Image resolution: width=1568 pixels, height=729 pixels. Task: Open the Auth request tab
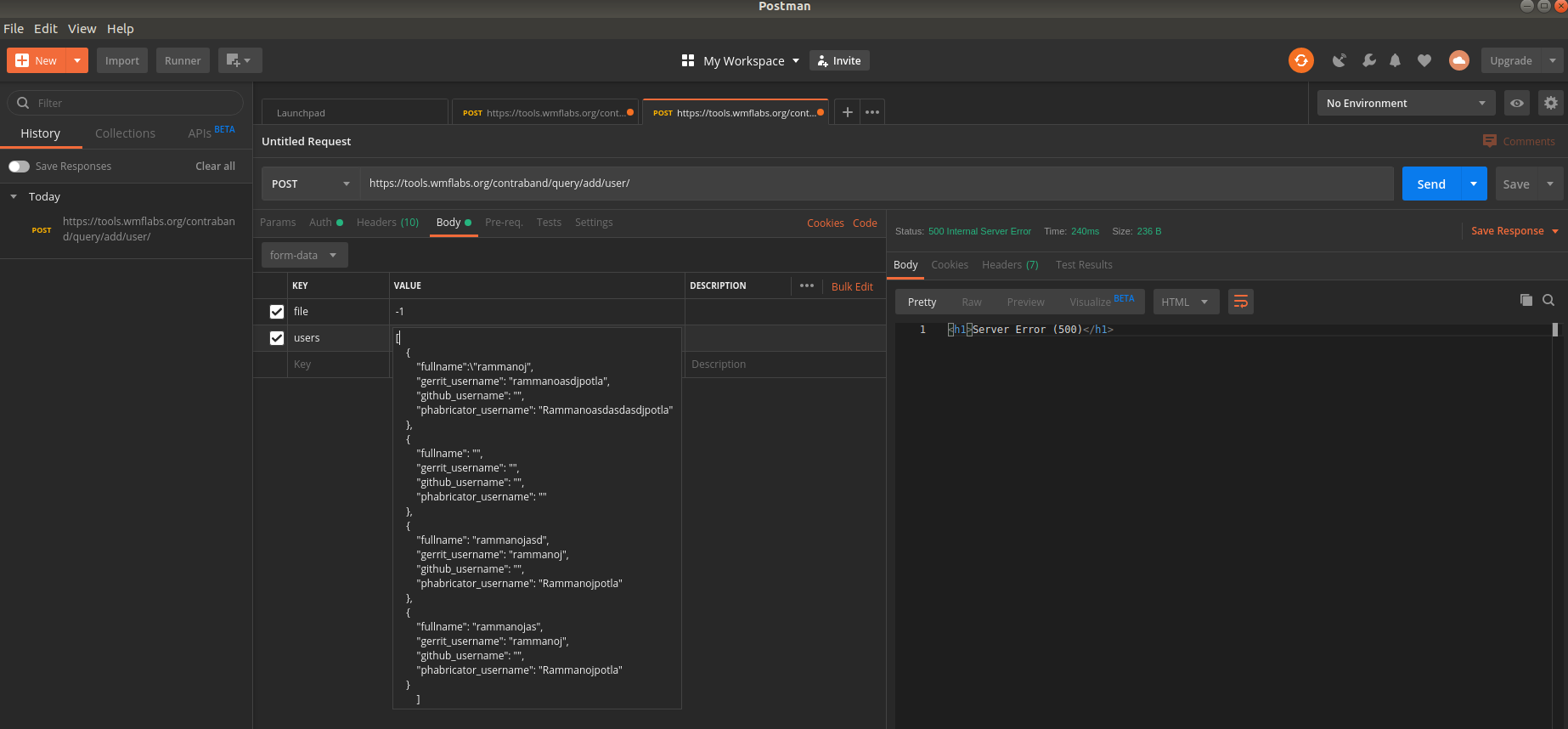pos(325,222)
